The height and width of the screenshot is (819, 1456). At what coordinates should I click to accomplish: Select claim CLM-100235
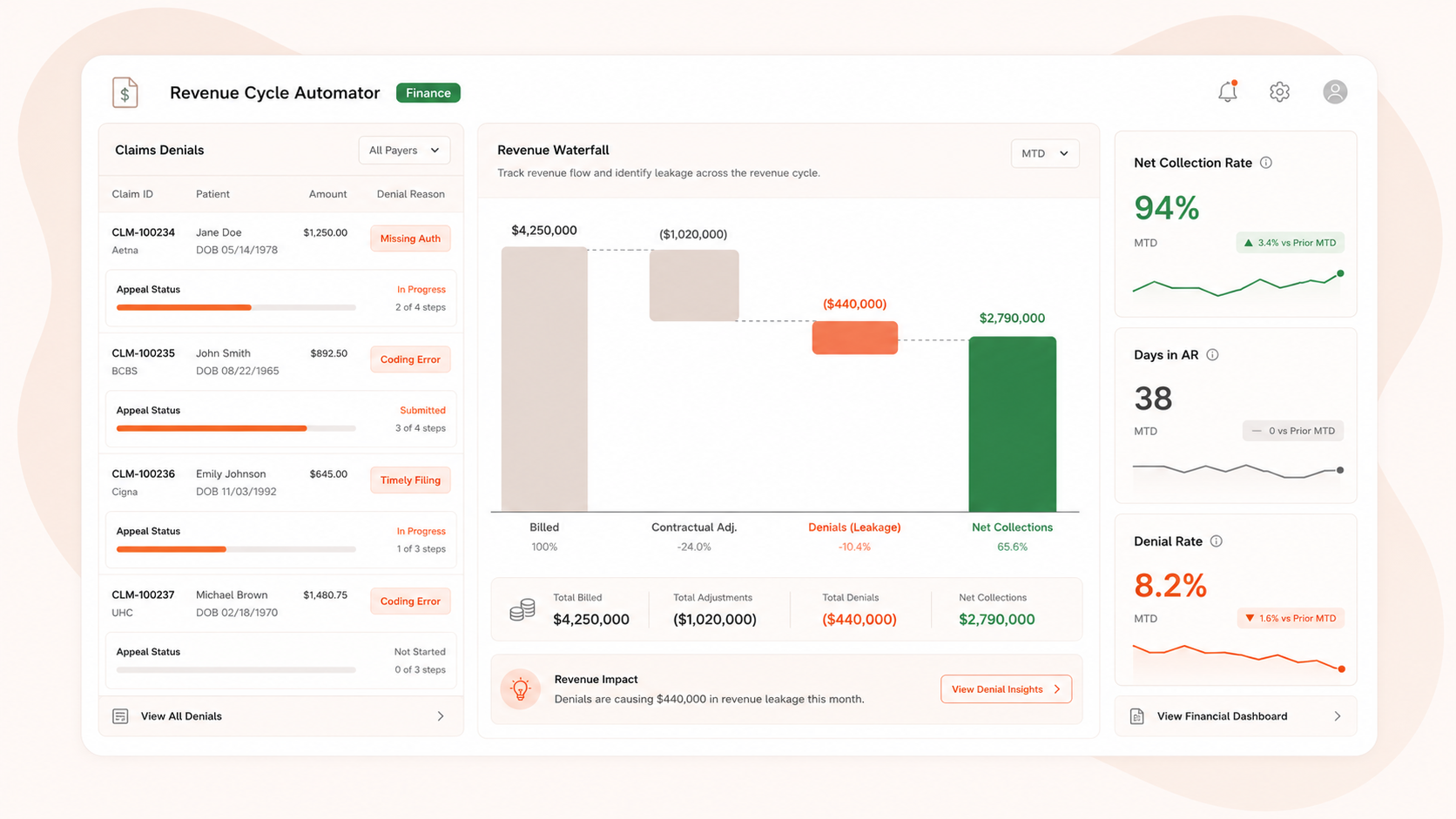[143, 353]
